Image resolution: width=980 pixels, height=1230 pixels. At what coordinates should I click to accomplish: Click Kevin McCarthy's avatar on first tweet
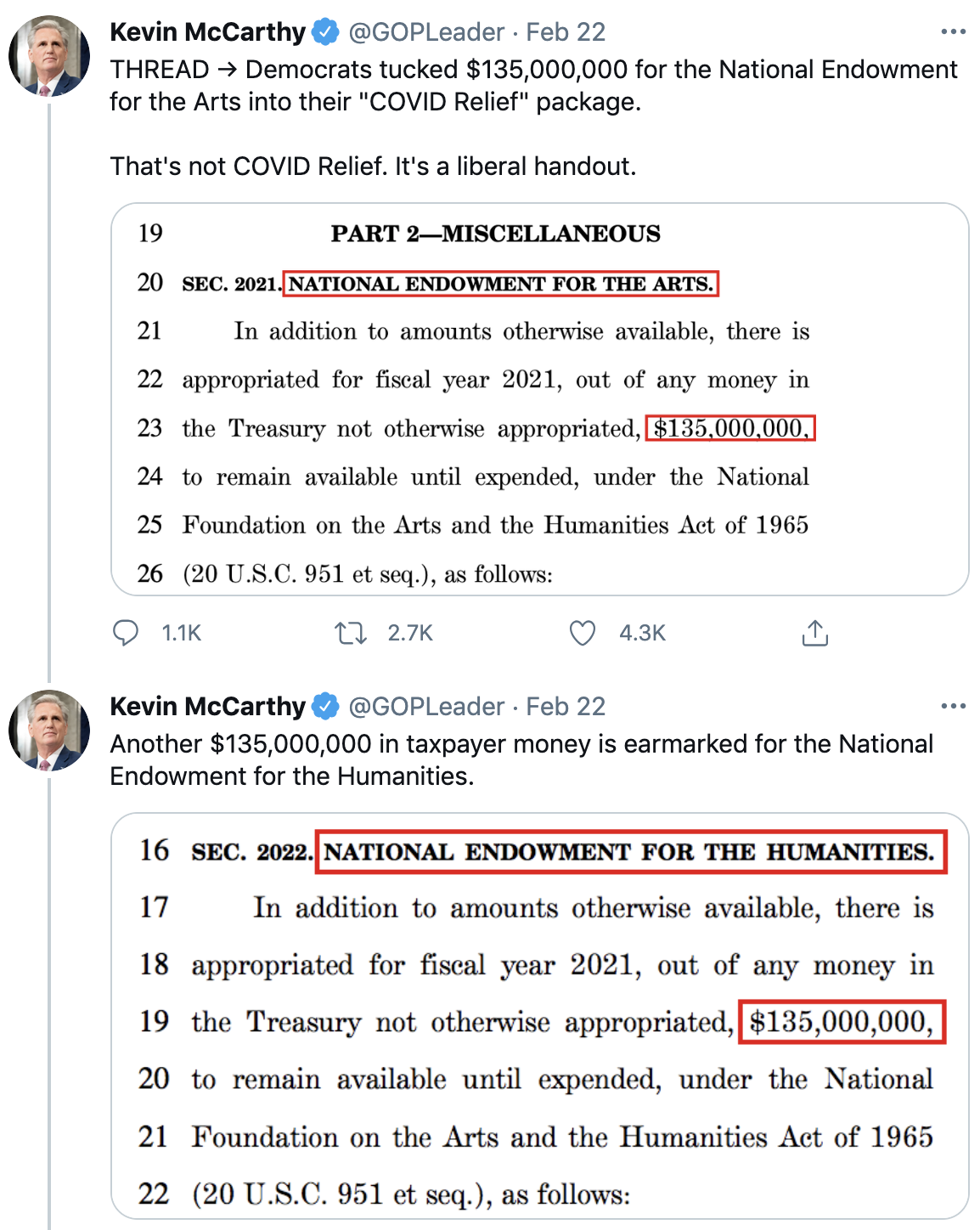coord(49,56)
